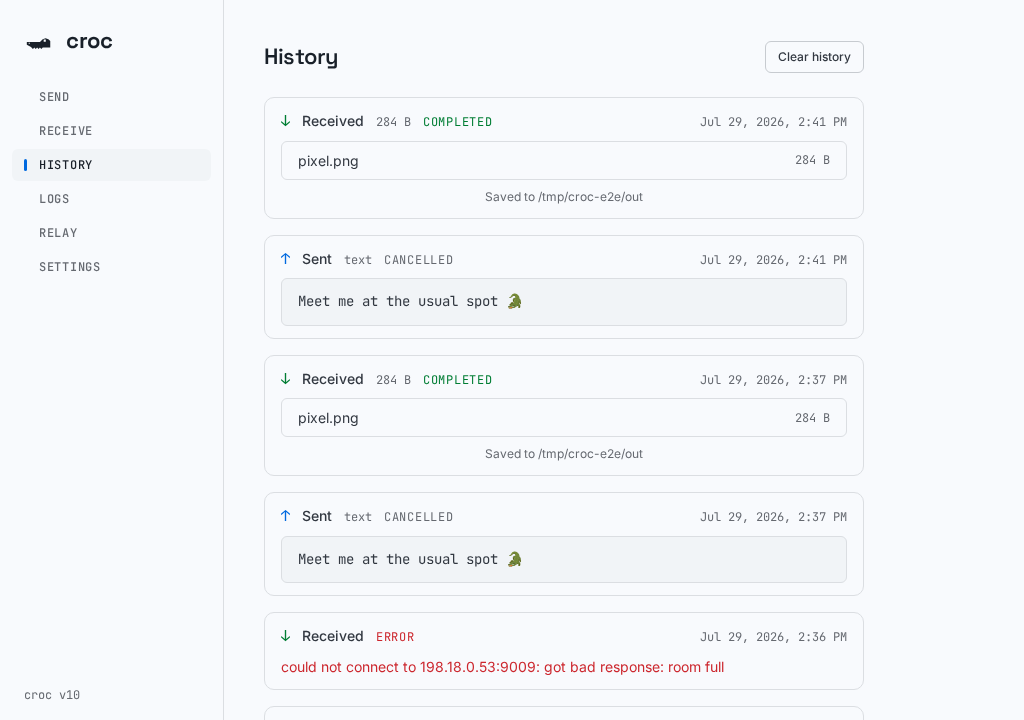Select pixel.png file row received at 2:37 PM
Image resolution: width=1024 pixels, height=720 pixels.
(x=564, y=417)
